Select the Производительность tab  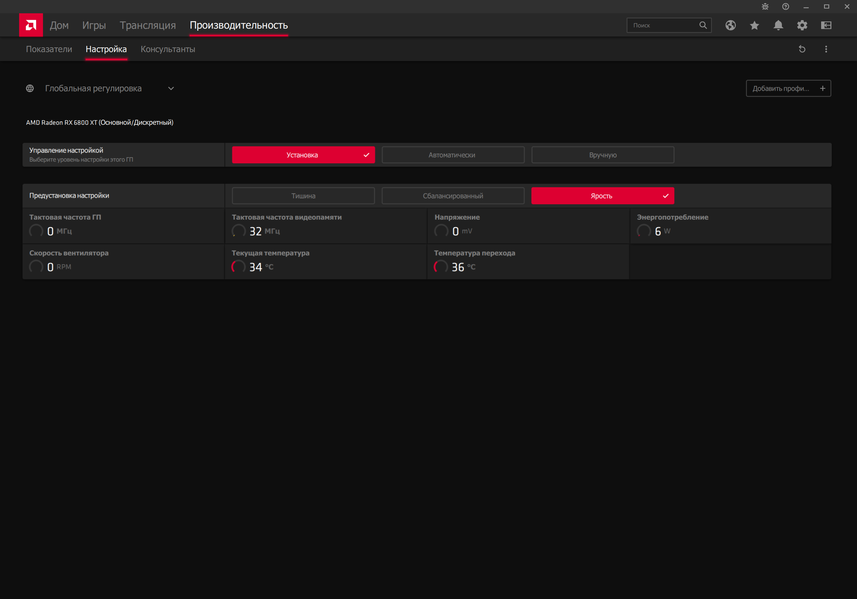pos(238,25)
